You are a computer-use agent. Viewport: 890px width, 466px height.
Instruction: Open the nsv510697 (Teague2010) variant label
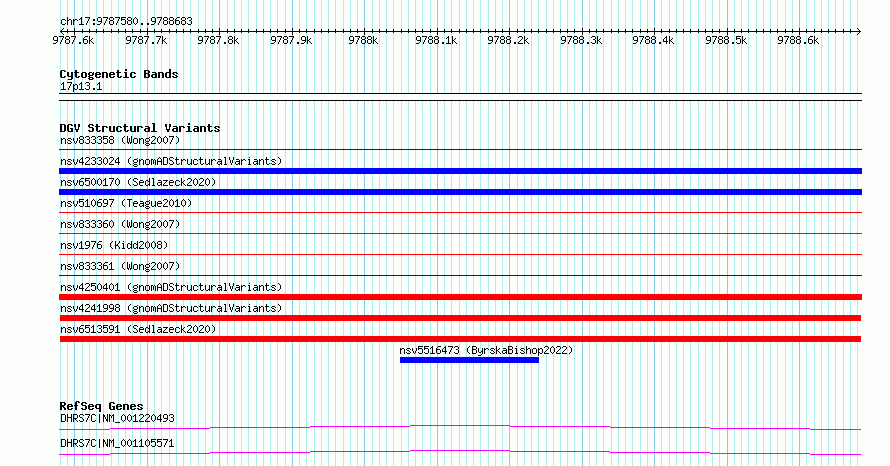tap(126, 203)
